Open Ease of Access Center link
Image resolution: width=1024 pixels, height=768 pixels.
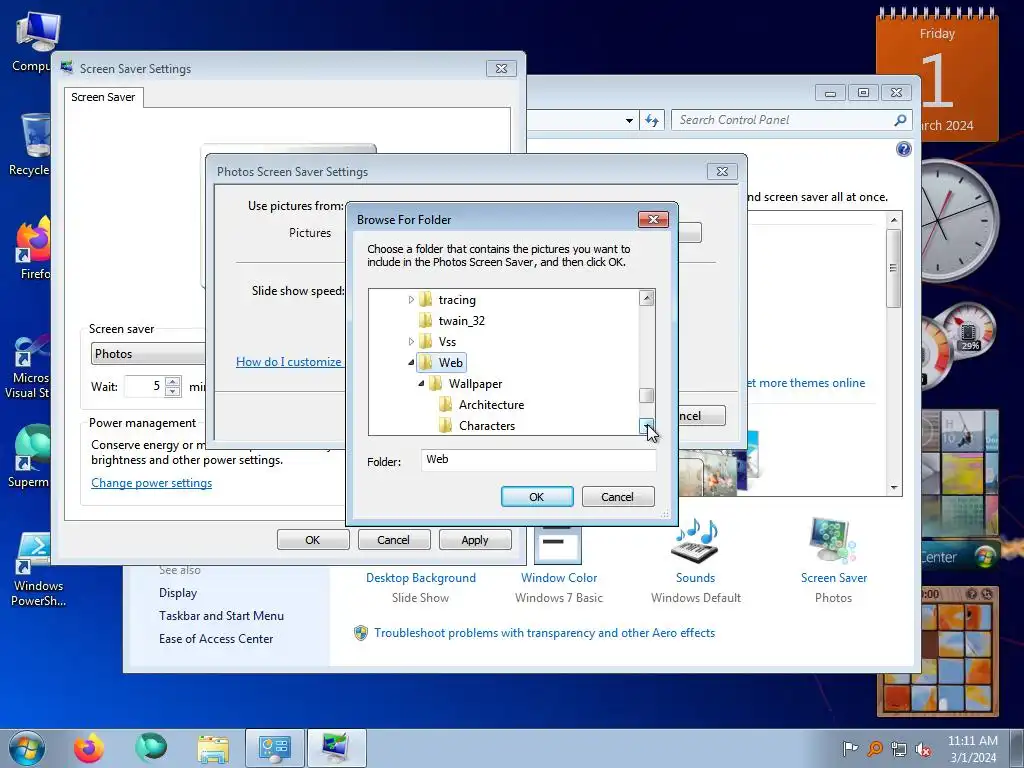(x=216, y=639)
